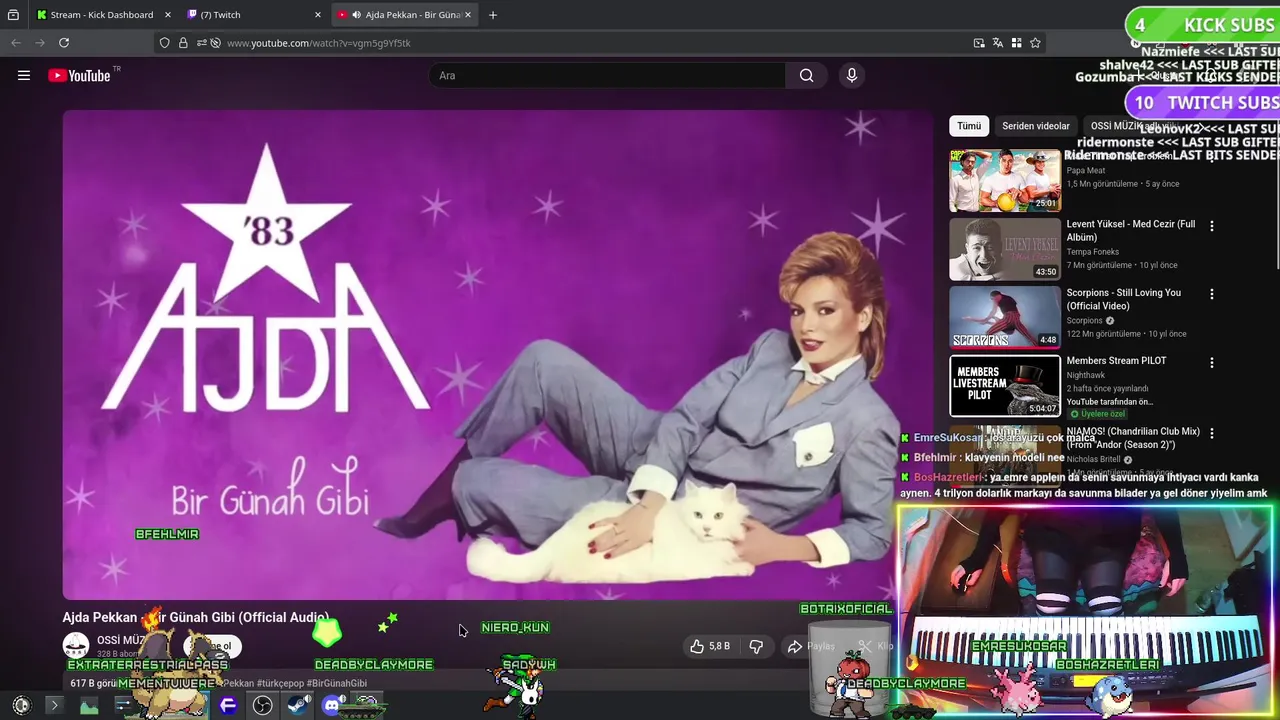The width and height of the screenshot is (1280, 720).
Task: Bookmark this page with the star icon
Action: [1035, 43]
